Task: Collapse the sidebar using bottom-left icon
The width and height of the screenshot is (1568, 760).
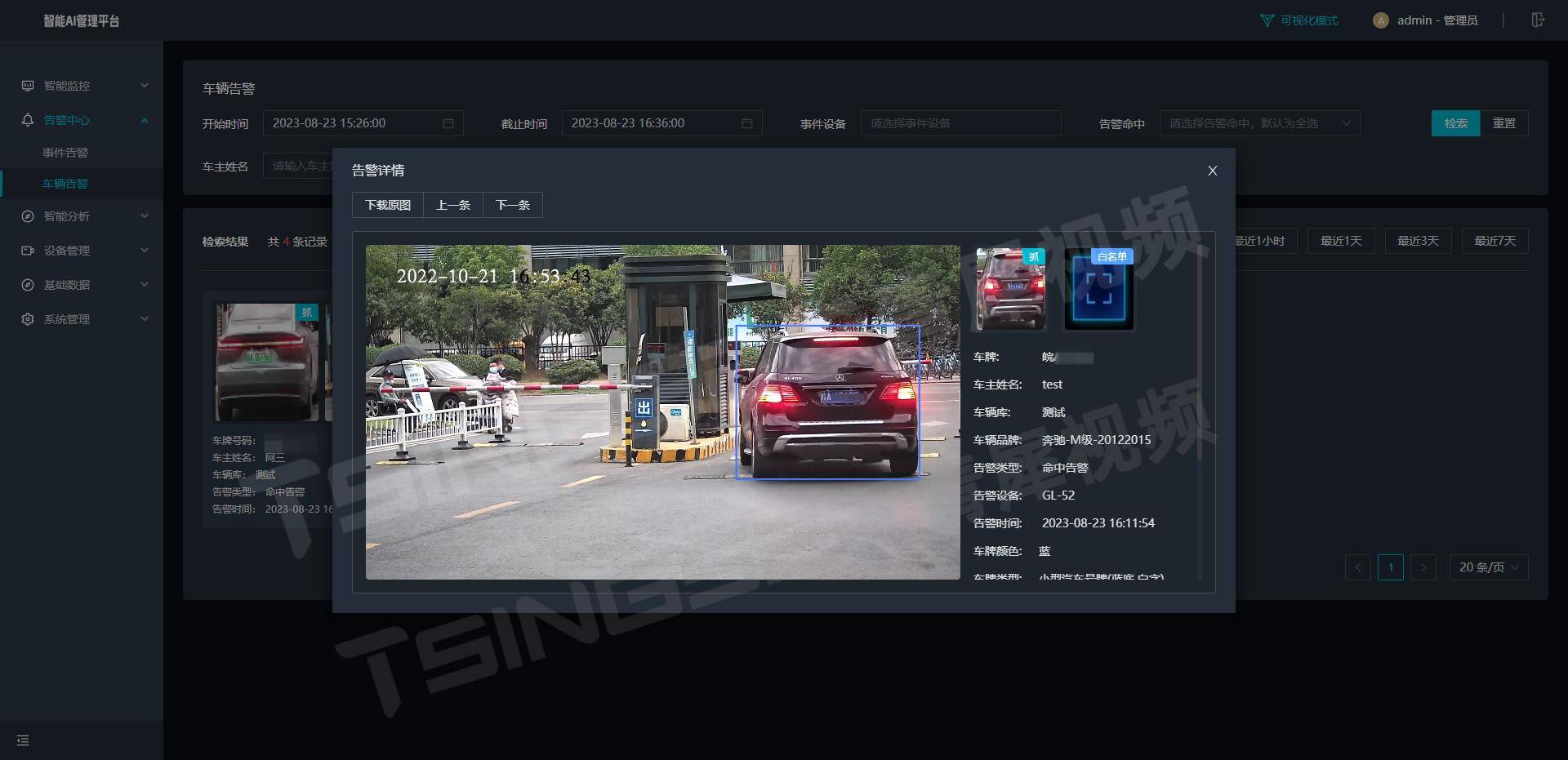Action: tap(22, 740)
